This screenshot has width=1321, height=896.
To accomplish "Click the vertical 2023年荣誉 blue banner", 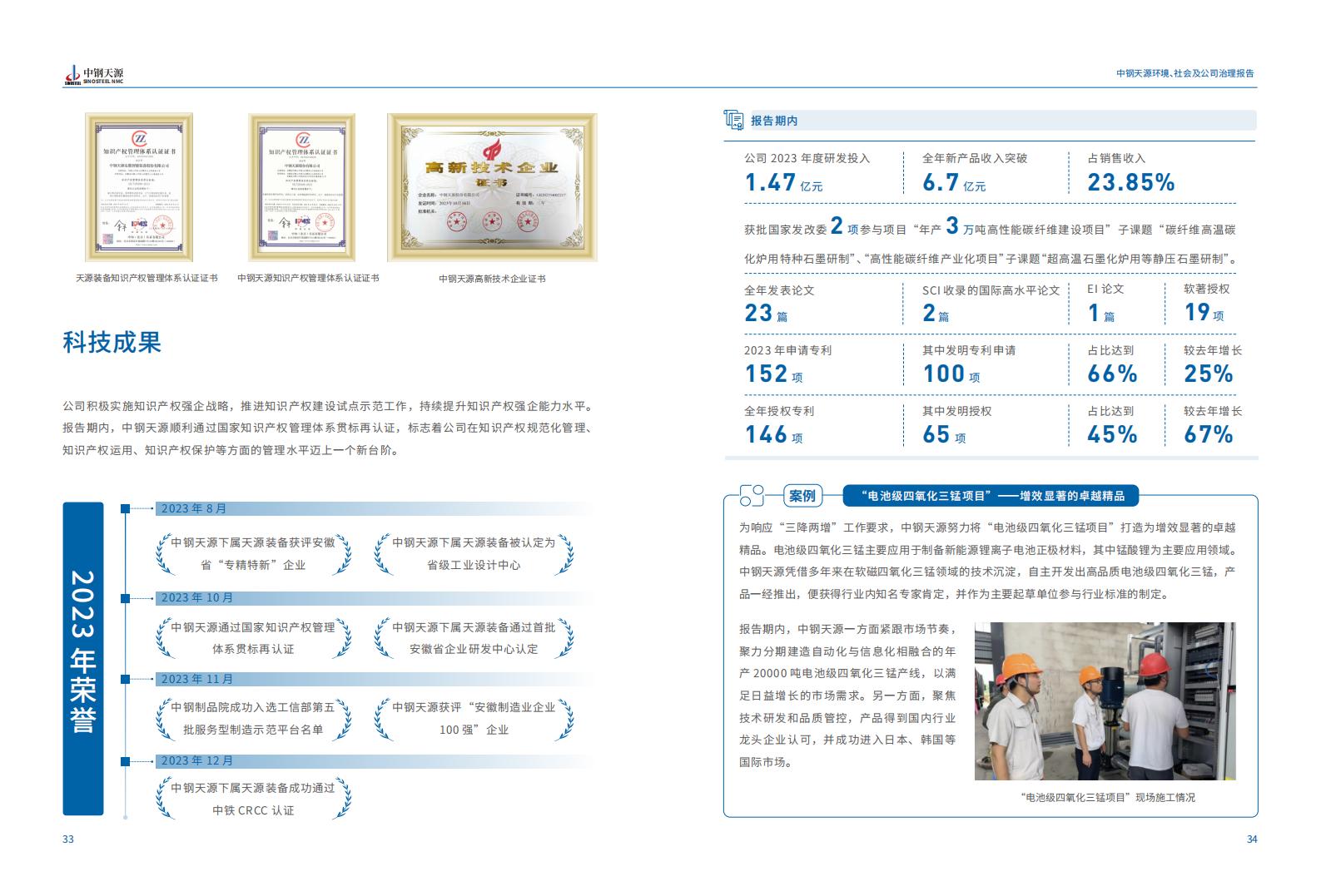I will point(83,658).
